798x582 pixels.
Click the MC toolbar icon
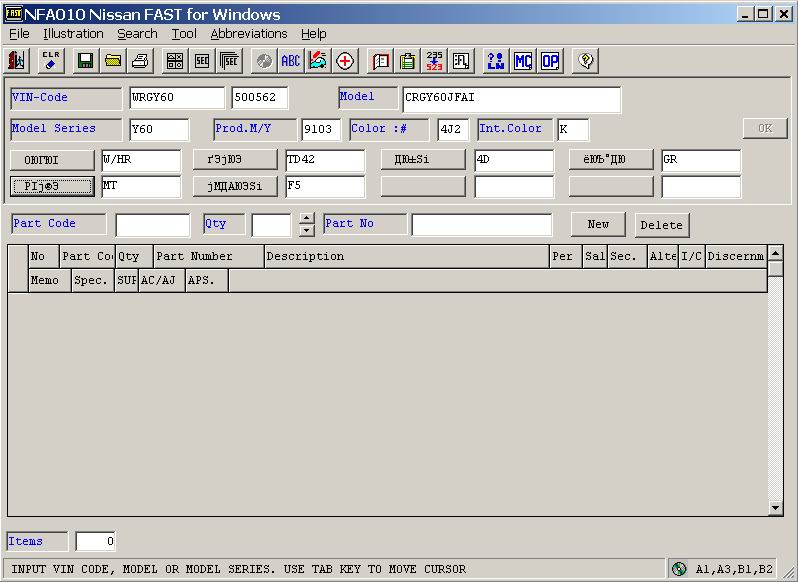[523, 61]
